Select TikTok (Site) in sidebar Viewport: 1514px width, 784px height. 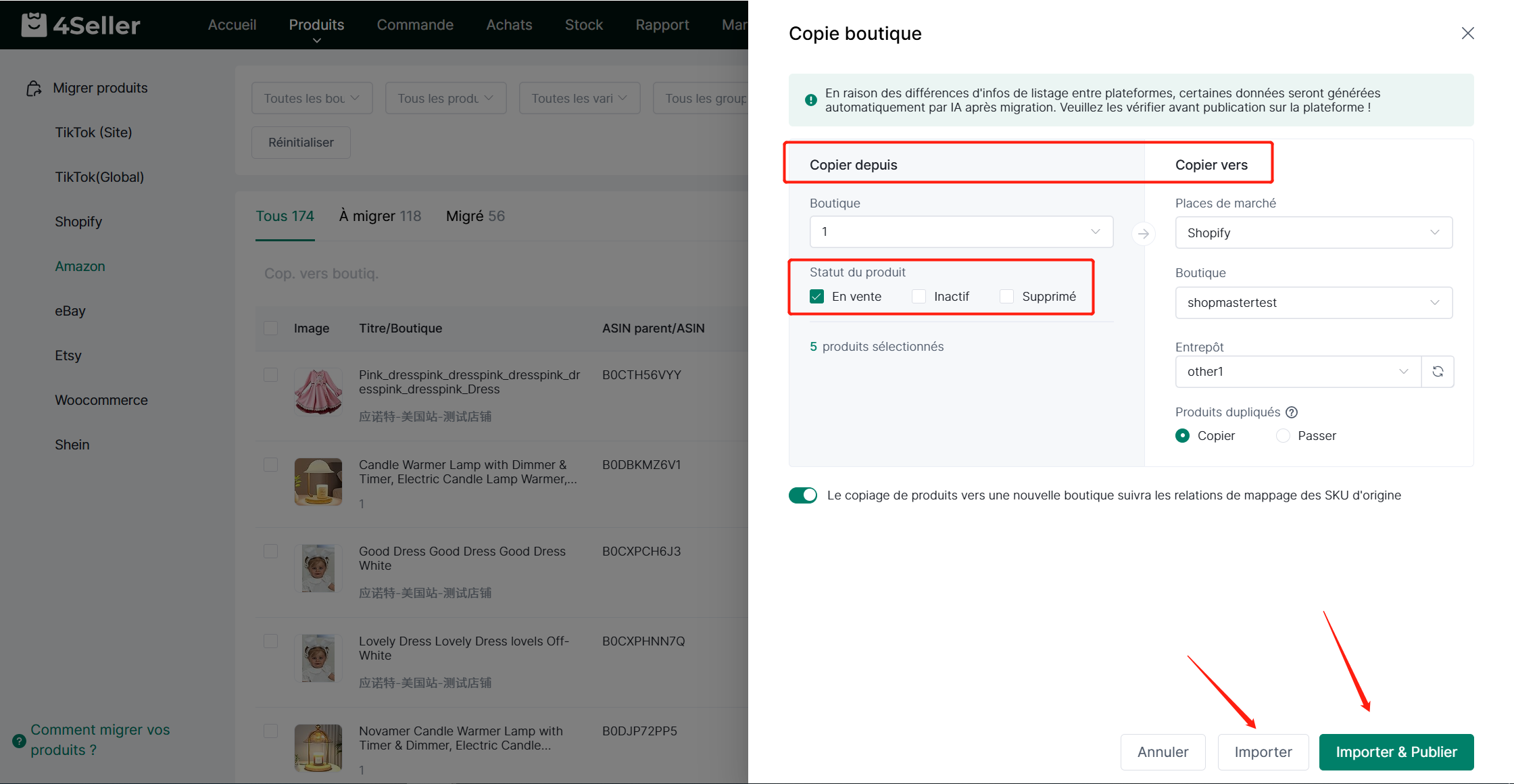(x=93, y=132)
